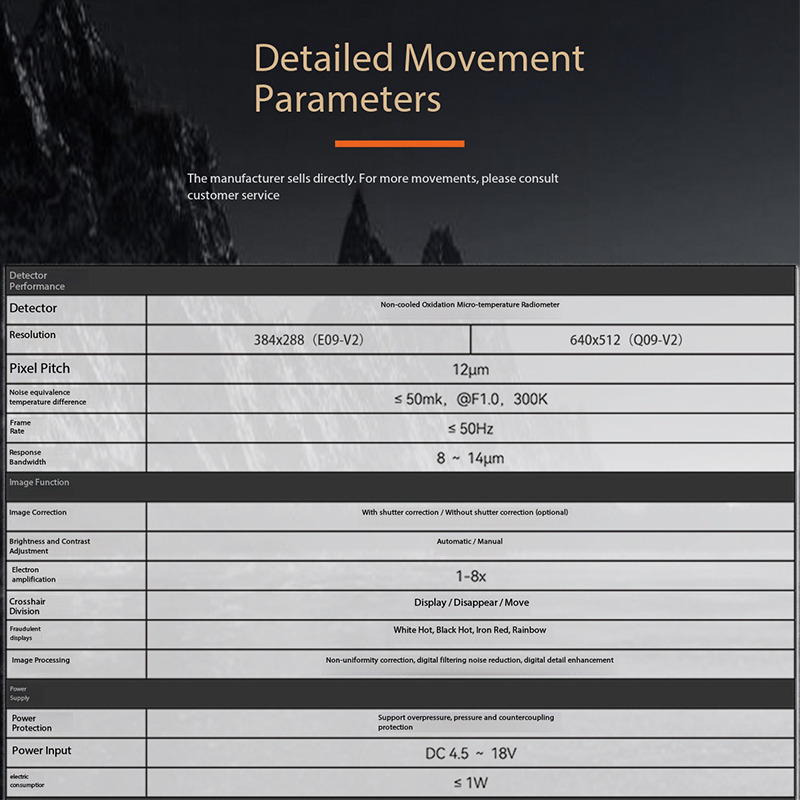Screen dimensions: 800x800
Task: Click the '8 ~ 14μm' response bandwidth value
Action: tap(470, 458)
